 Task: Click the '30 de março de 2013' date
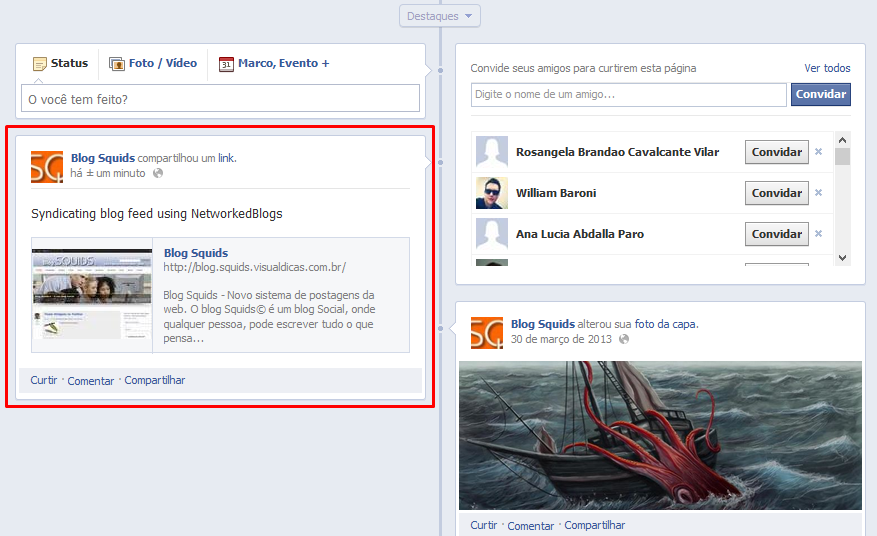pos(561,339)
